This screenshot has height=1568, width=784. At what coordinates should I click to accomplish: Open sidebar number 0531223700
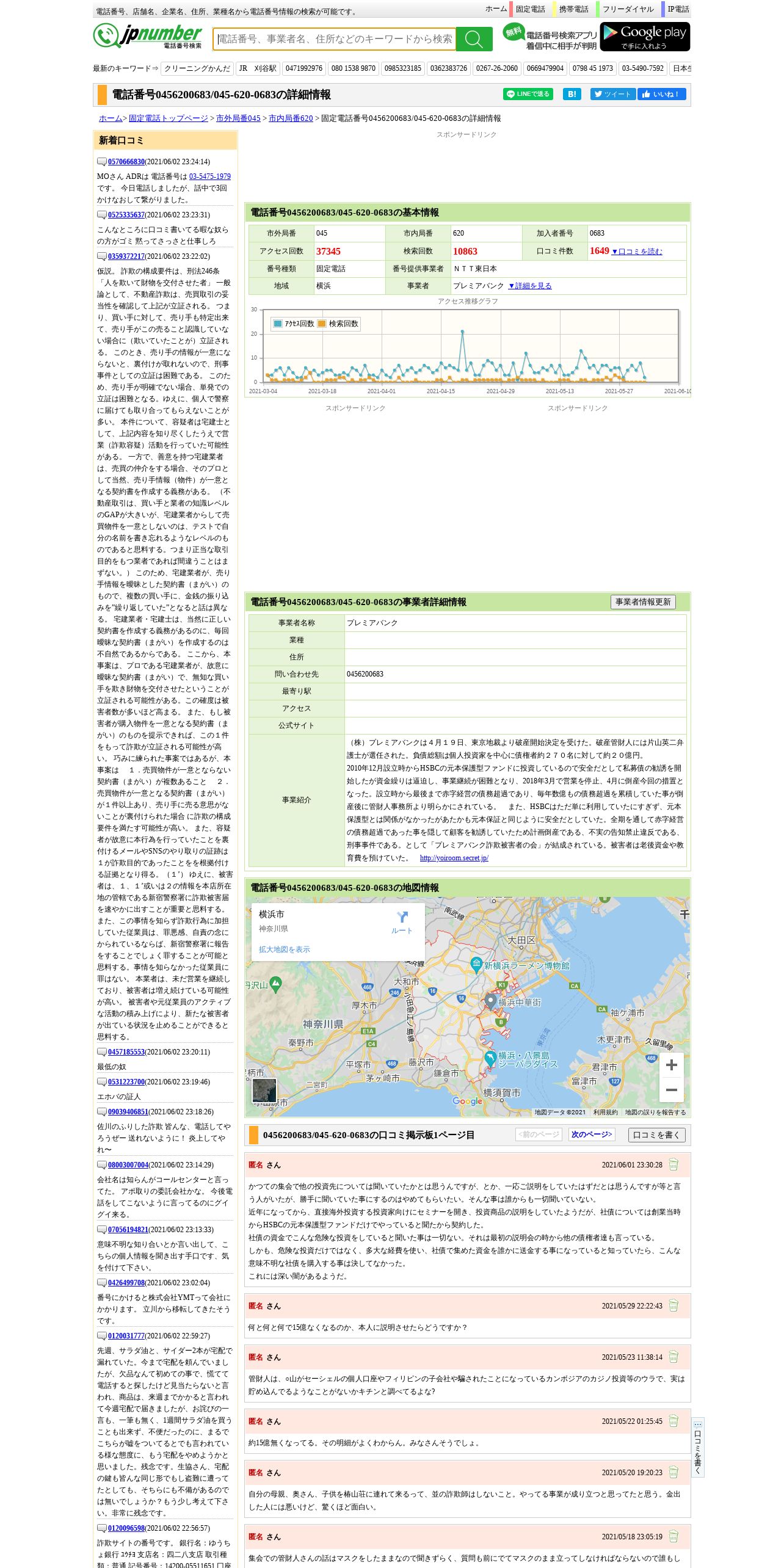click(x=126, y=1082)
